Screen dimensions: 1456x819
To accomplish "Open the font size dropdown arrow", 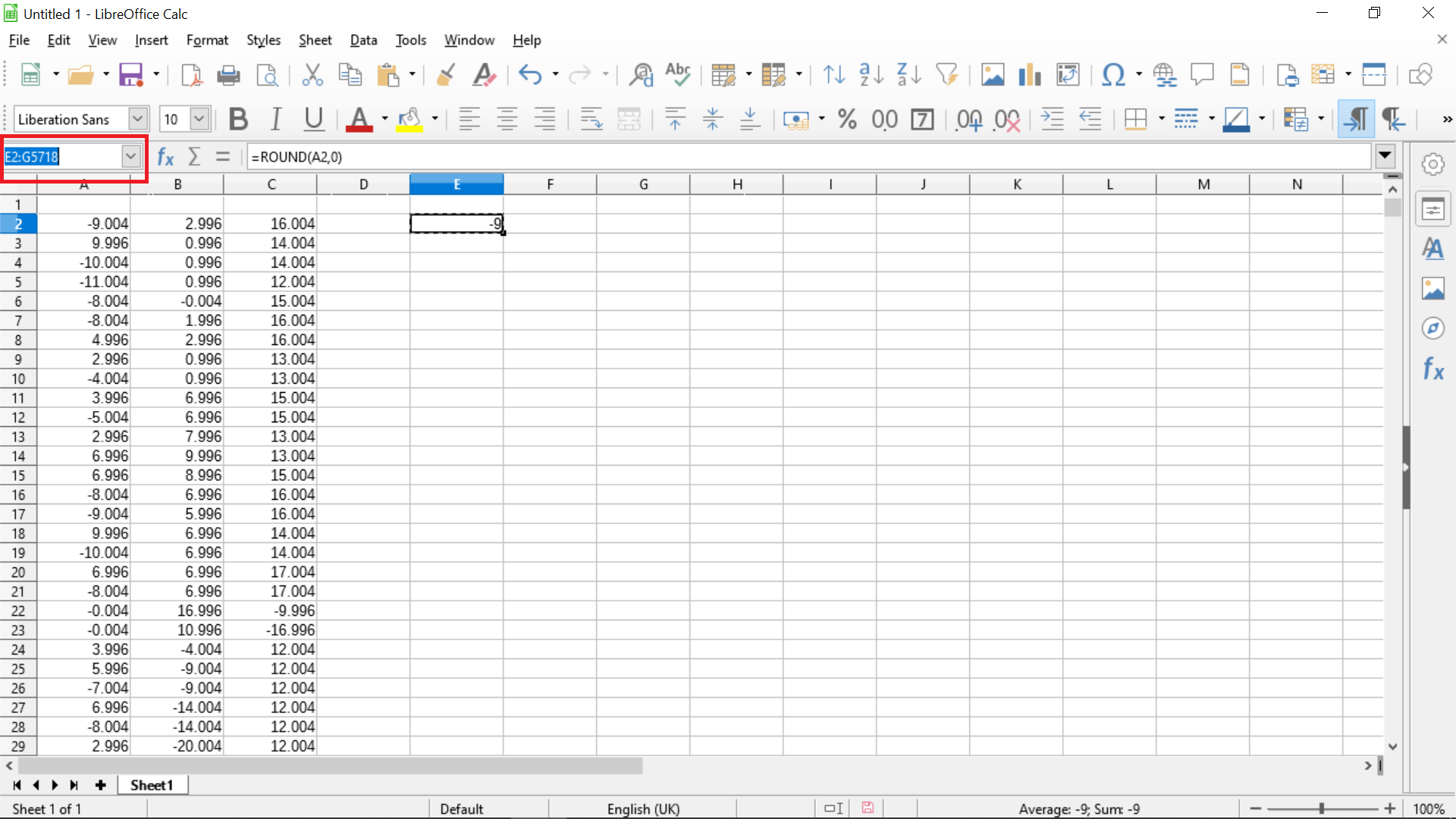I will pos(199,119).
